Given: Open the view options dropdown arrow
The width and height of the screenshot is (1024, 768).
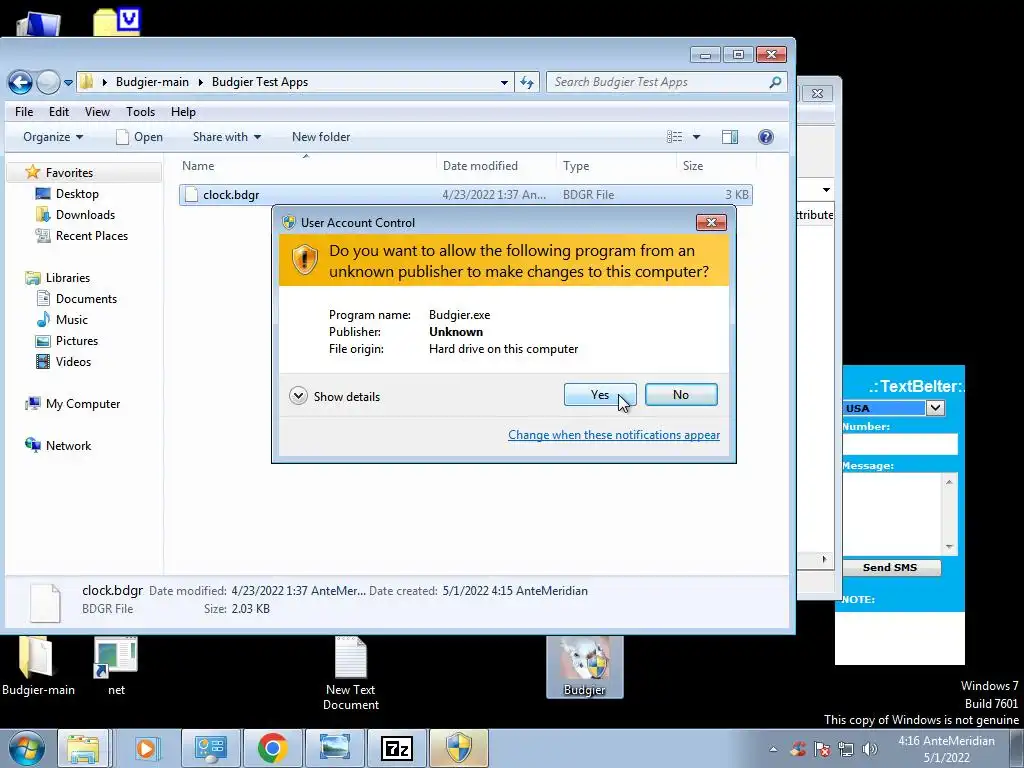Looking at the screenshot, I should 696,136.
